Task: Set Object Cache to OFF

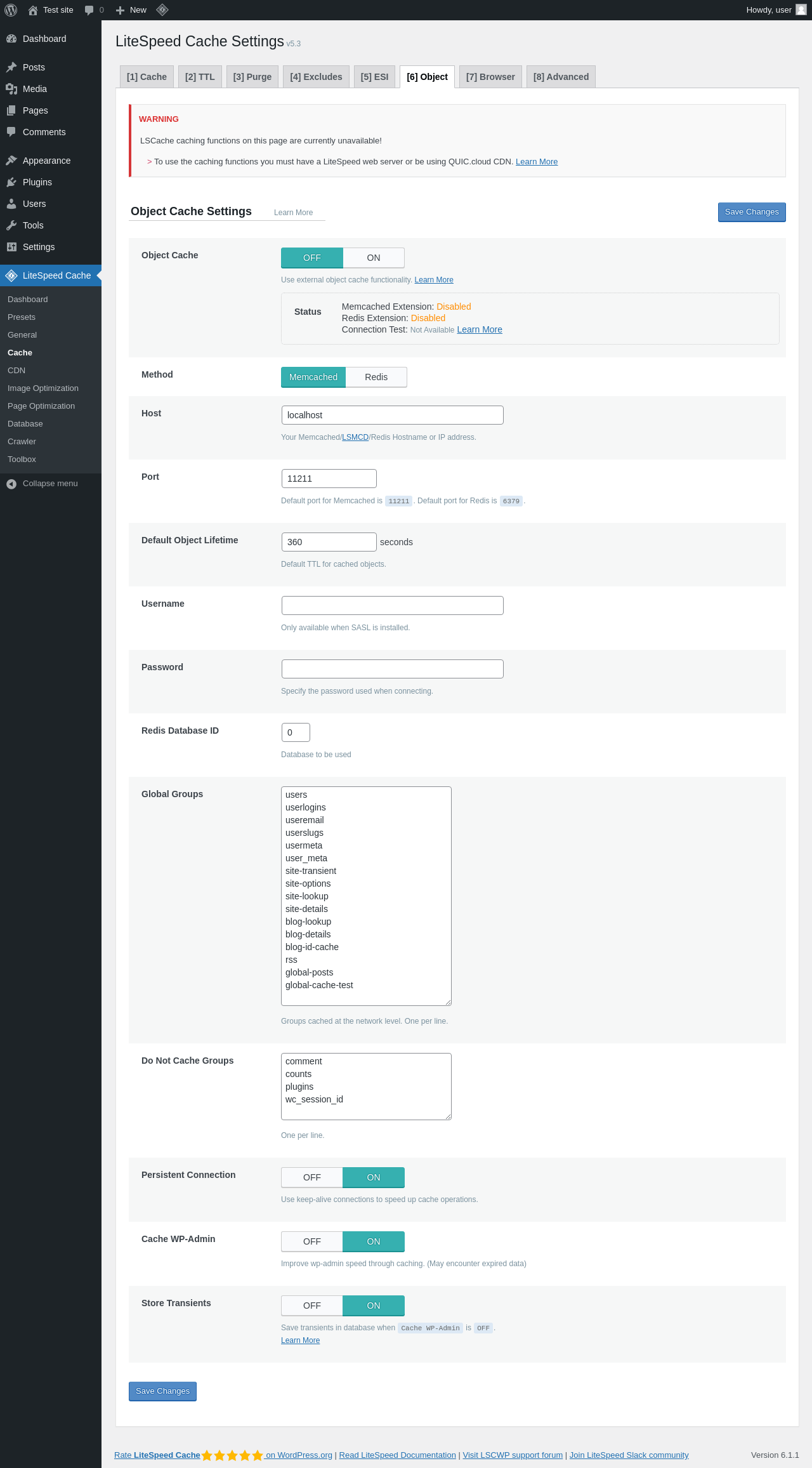Action: coord(312,258)
